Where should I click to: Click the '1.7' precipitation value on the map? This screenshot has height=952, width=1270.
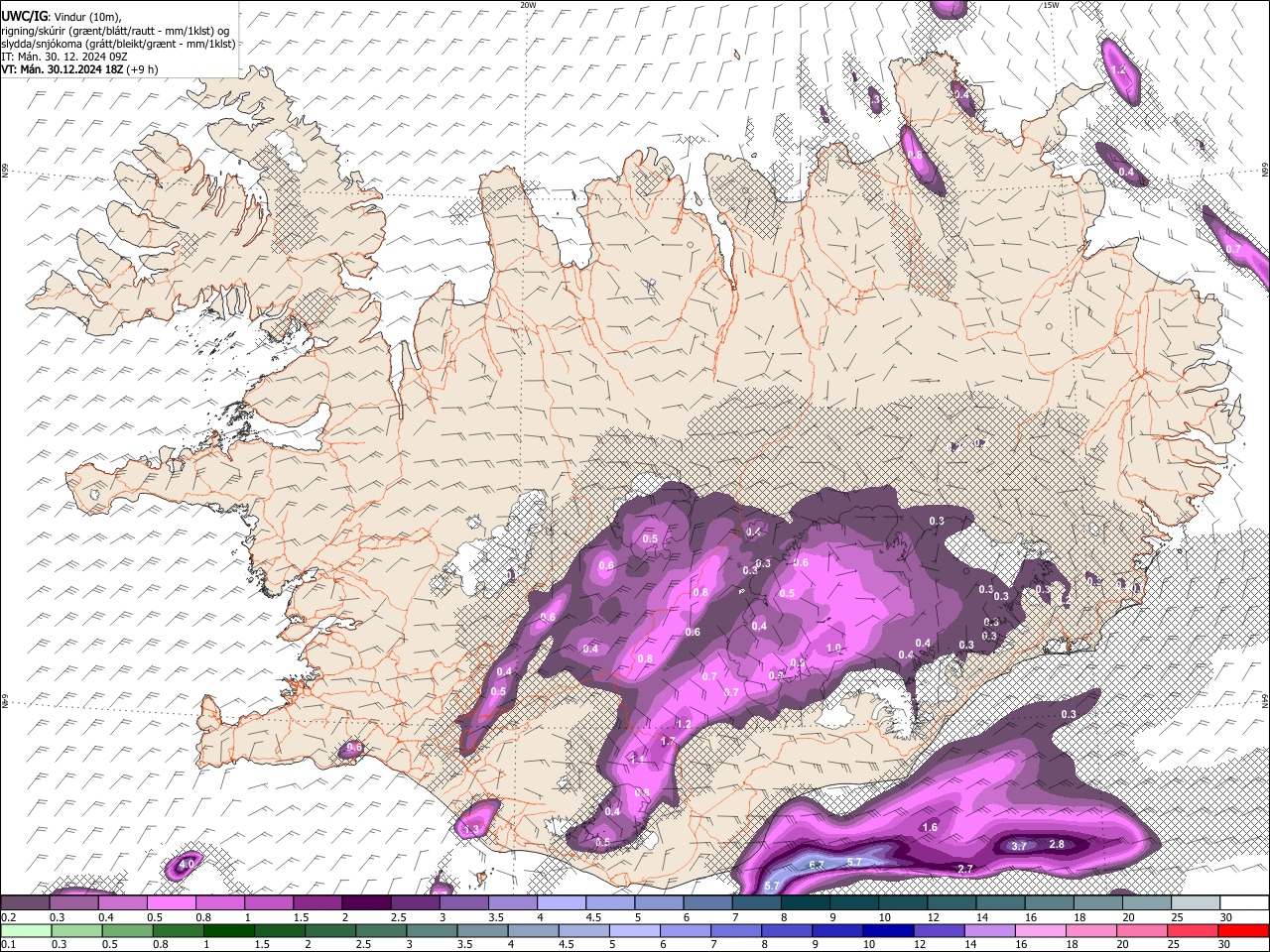pos(667,742)
